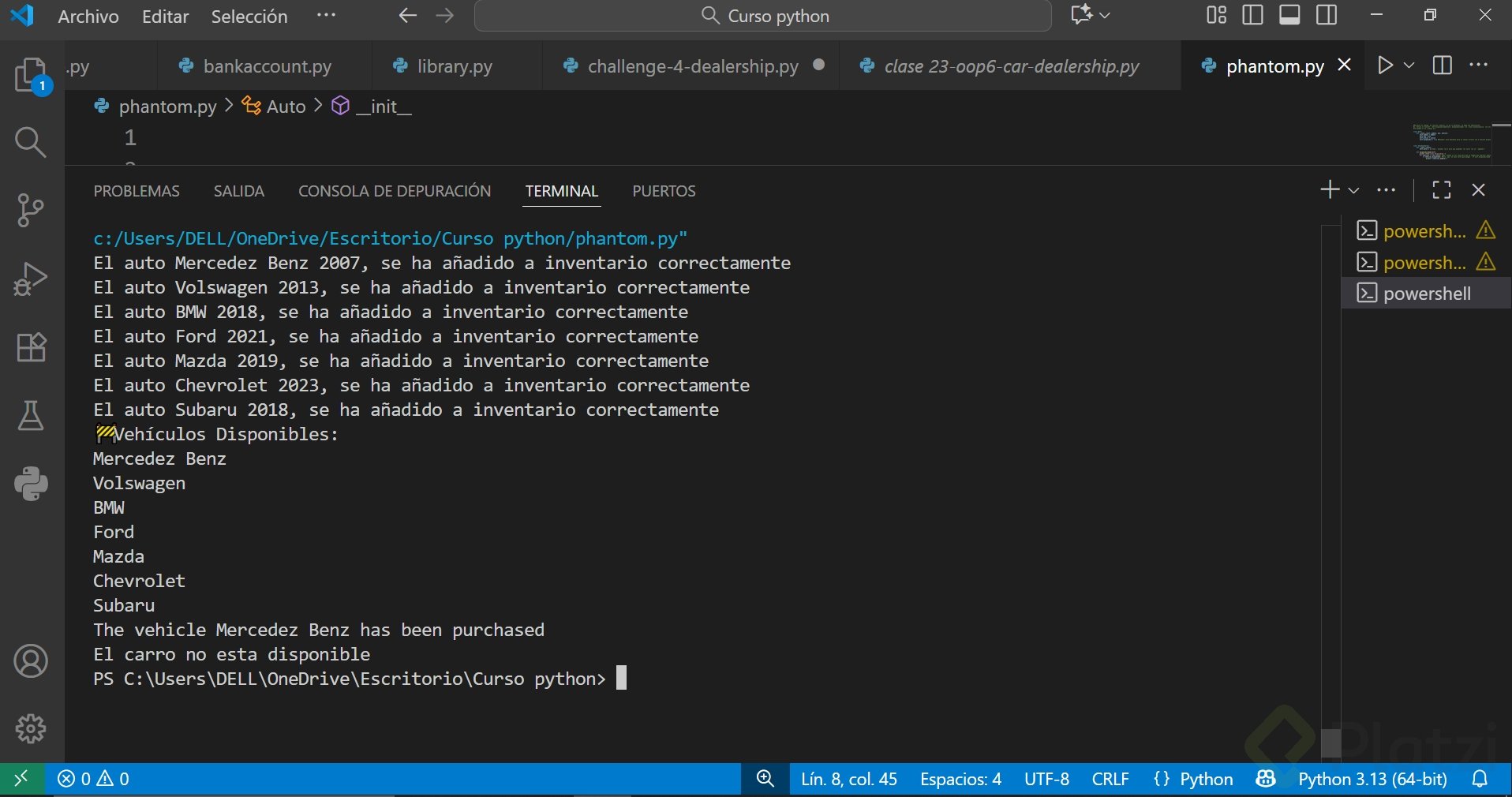Select the Auto class breadcrumb
The image size is (1512, 797).
(274, 107)
